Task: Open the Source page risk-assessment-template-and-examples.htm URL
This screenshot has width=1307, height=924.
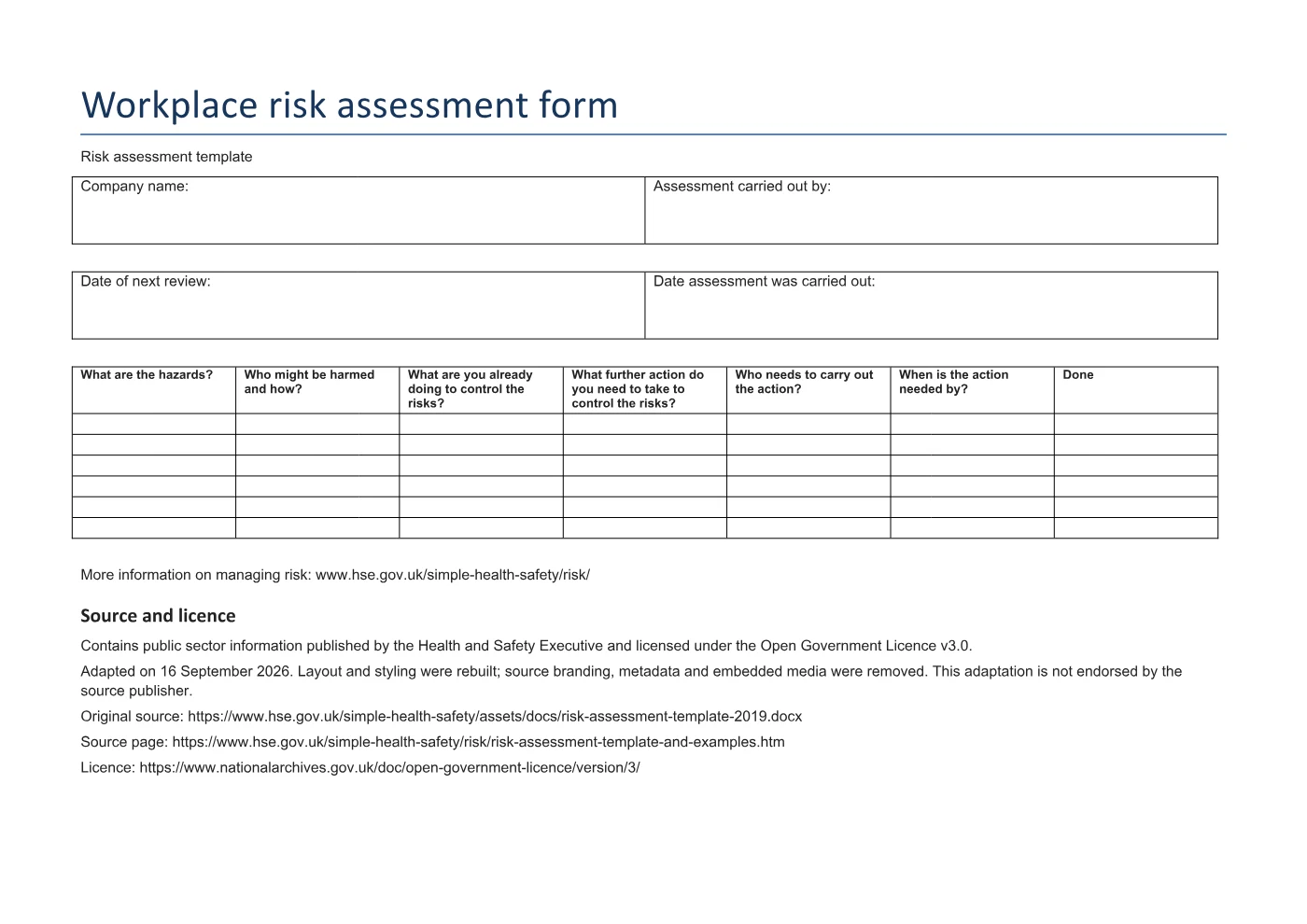Action: coord(479,742)
